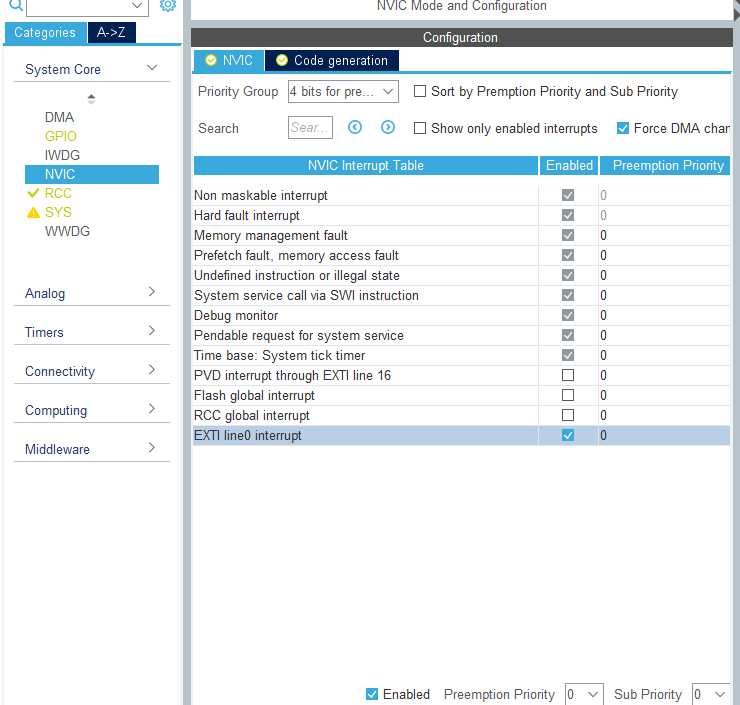This screenshot has height=705, width=740.
Task: Click the SYS warning triangle icon
Action: point(33,212)
